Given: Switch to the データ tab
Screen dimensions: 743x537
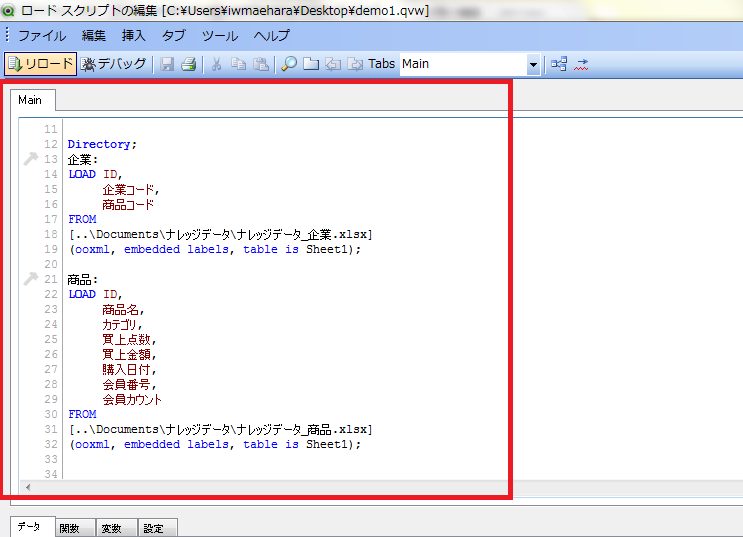Looking at the screenshot, I should click(32, 527).
